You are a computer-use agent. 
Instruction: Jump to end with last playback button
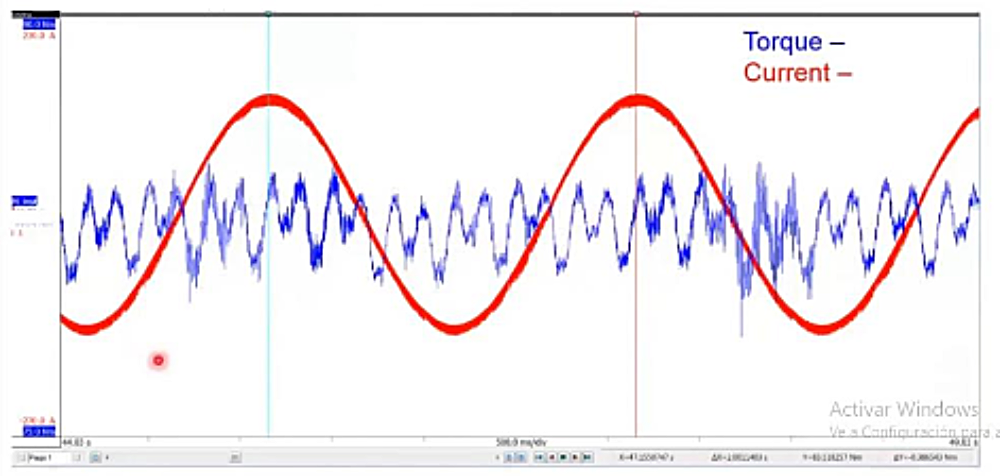click(x=587, y=457)
